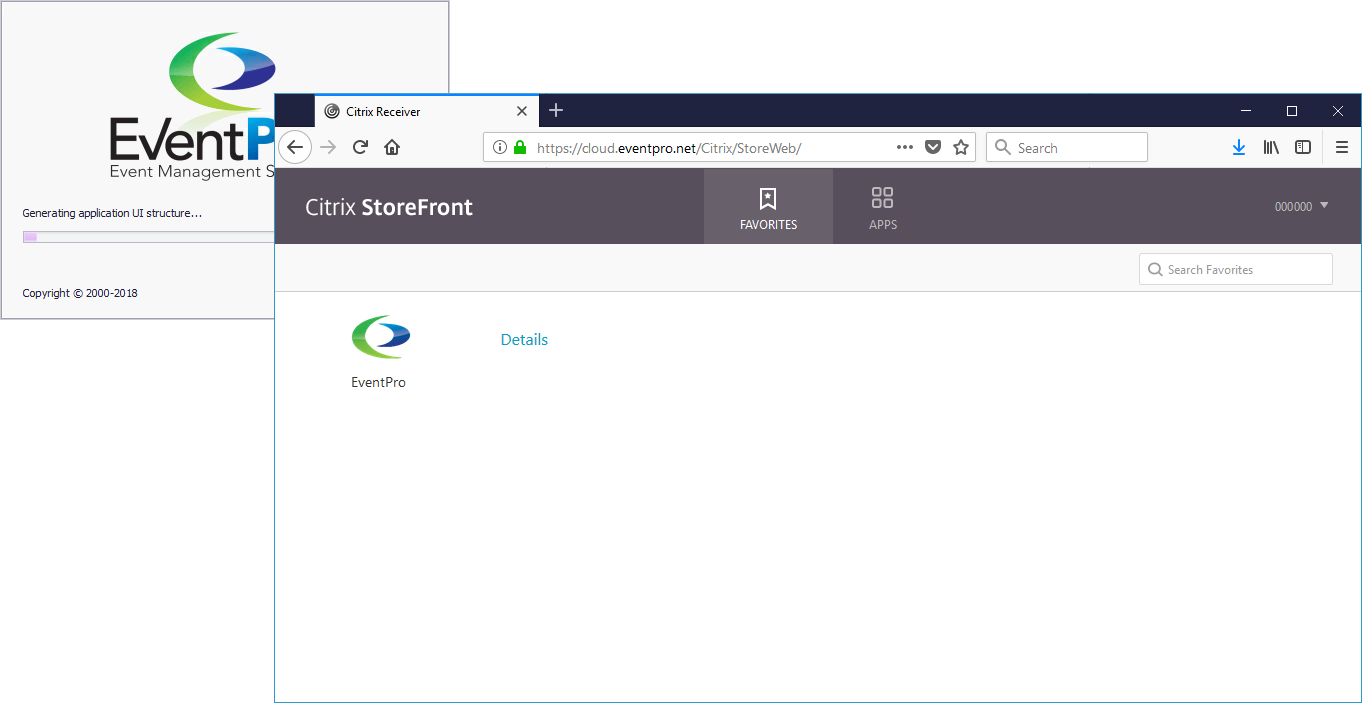The image size is (1362, 703).
Task: Click the browser Search box
Action: 1067,147
